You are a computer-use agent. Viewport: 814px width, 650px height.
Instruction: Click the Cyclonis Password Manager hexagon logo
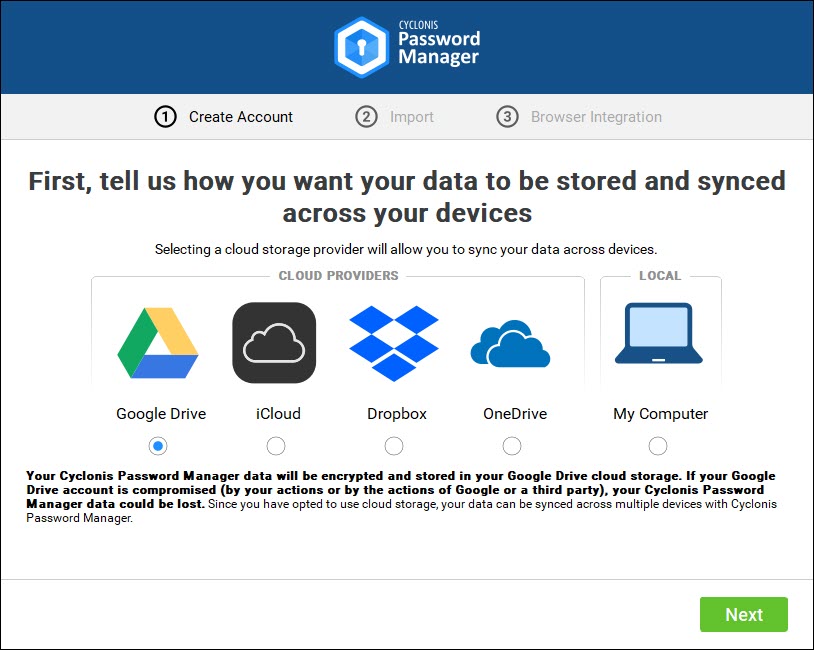point(361,47)
